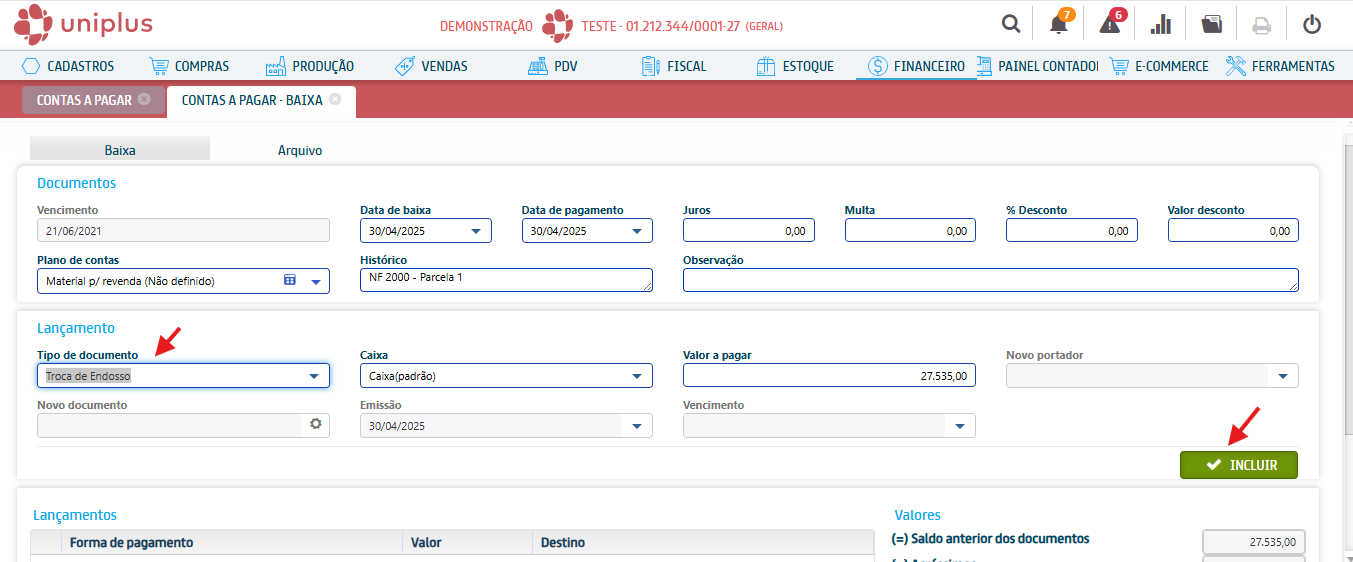1353x562 pixels.
Task: Click the power logout icon
Action: [x=1312, y=25]
